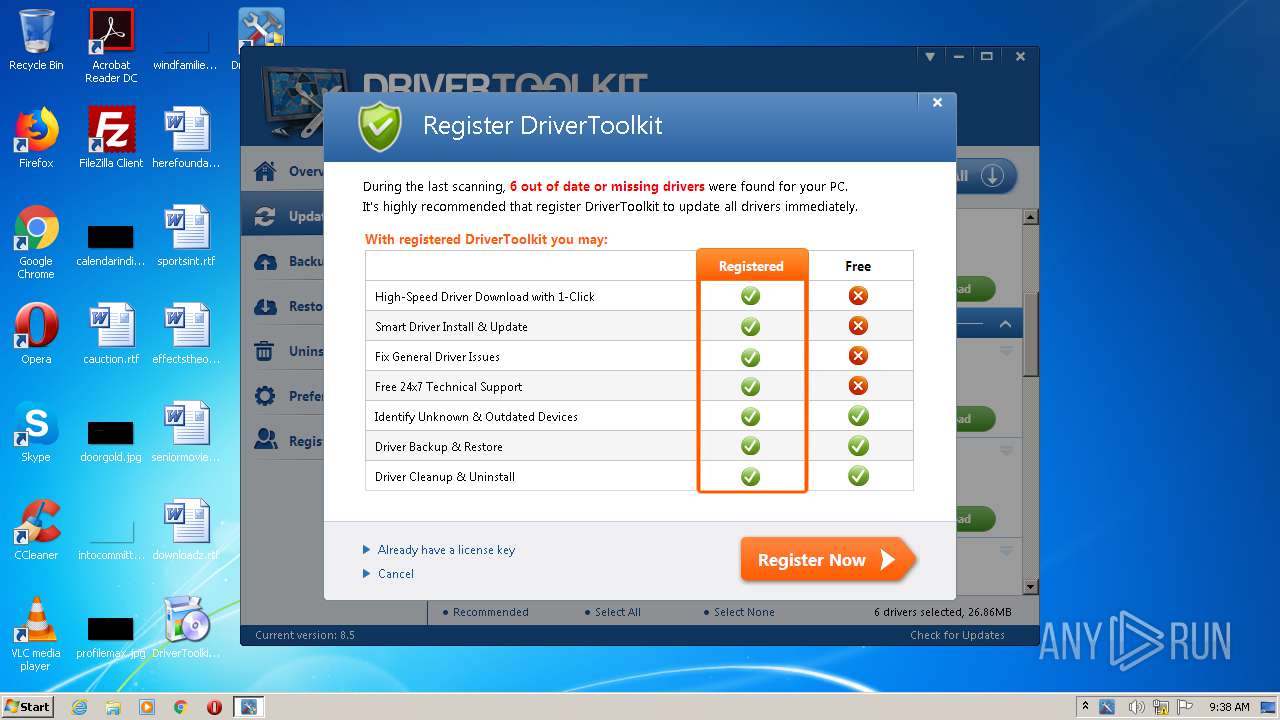Click the driver list scrollbar down arrow

(1030, 587)
